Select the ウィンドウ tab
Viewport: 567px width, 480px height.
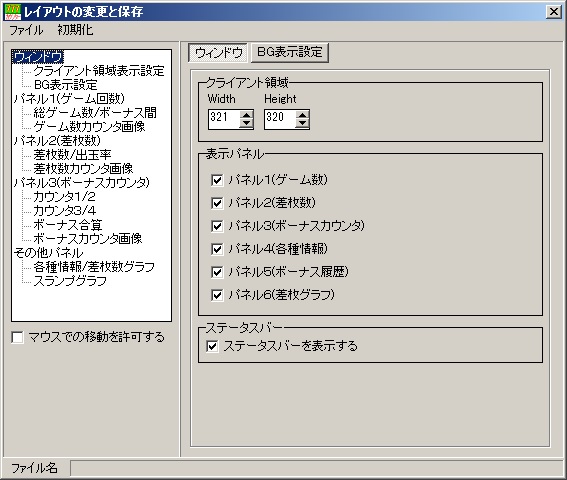click(x=218, y=53)
